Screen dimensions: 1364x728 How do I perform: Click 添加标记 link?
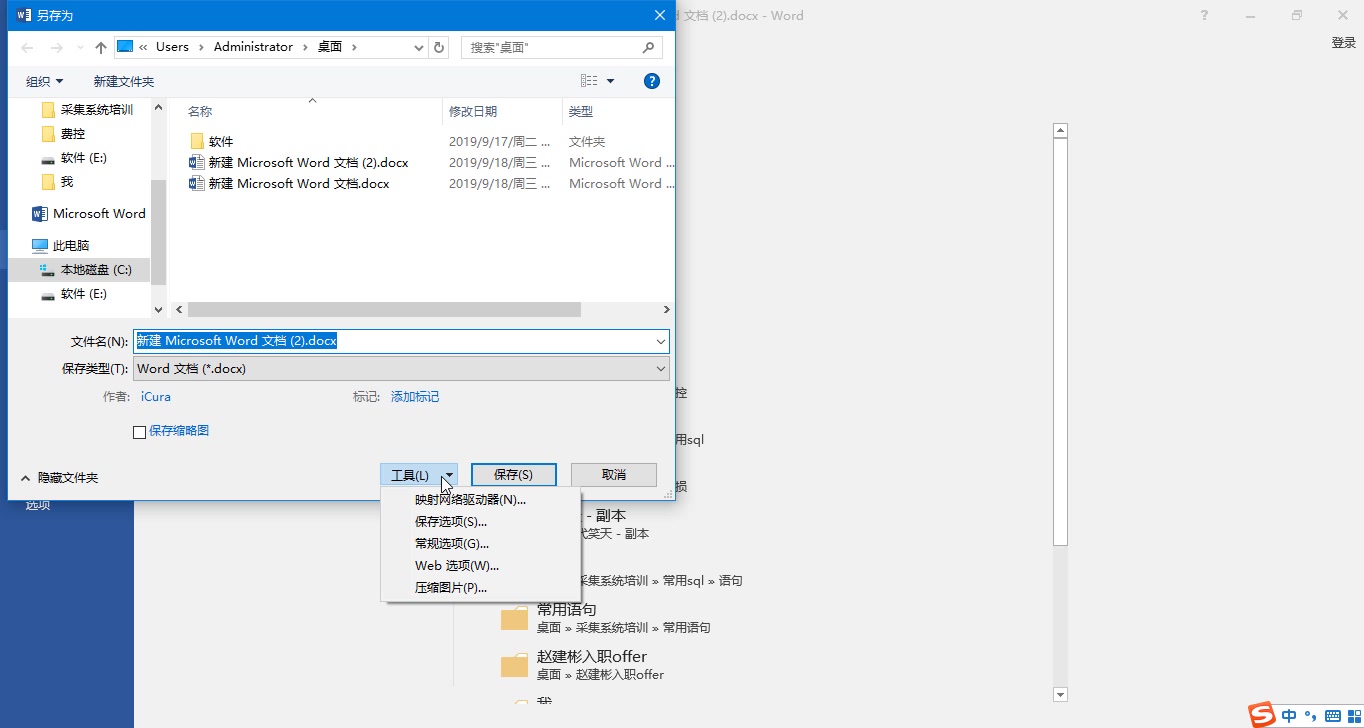click(x=415, y=397)
